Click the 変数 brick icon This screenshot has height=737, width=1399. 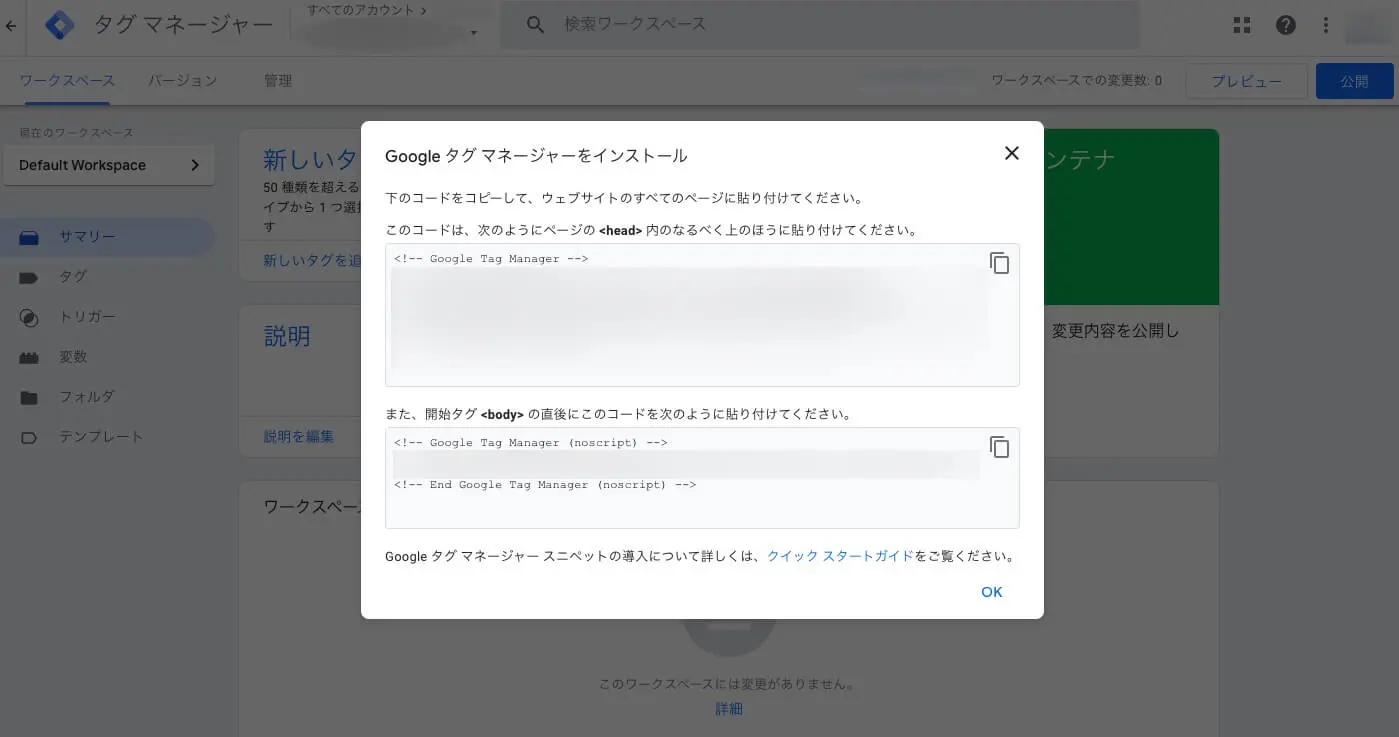29,357
